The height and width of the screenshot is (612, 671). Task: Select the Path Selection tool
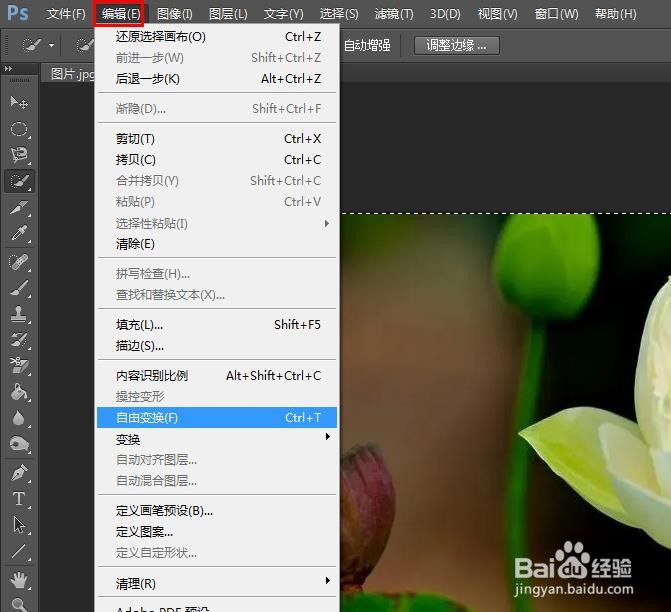[x=18, y=525]
